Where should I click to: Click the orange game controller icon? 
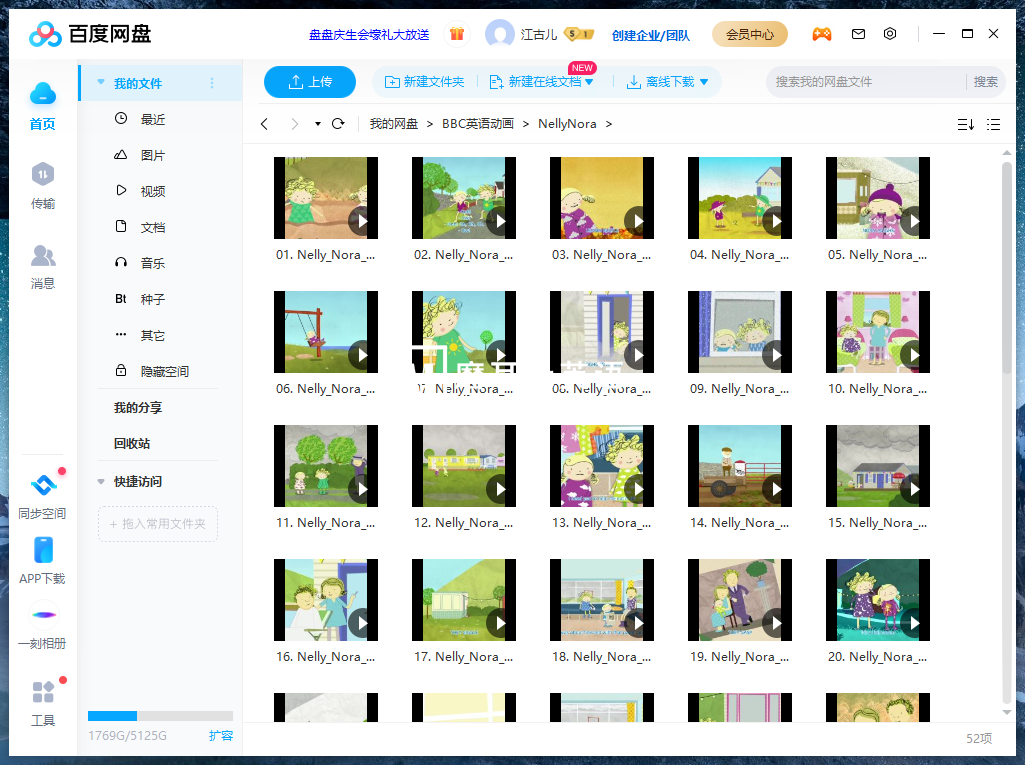click(822, 33)
